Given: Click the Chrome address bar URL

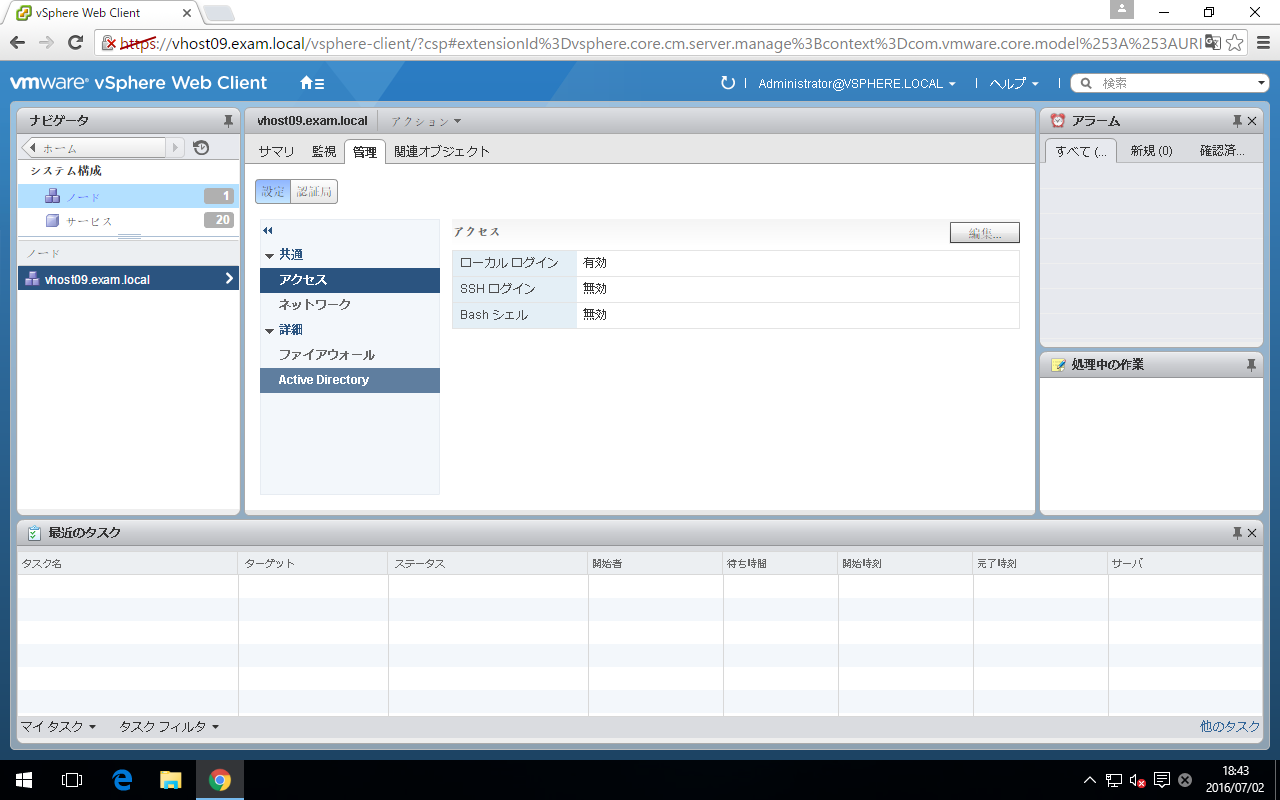Looking at the screenshot, I should [x=660, y=42].
